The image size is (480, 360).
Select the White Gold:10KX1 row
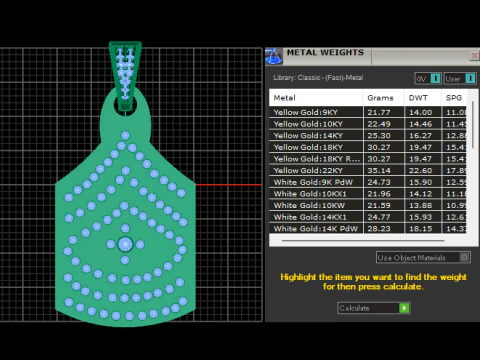(368, 194)
